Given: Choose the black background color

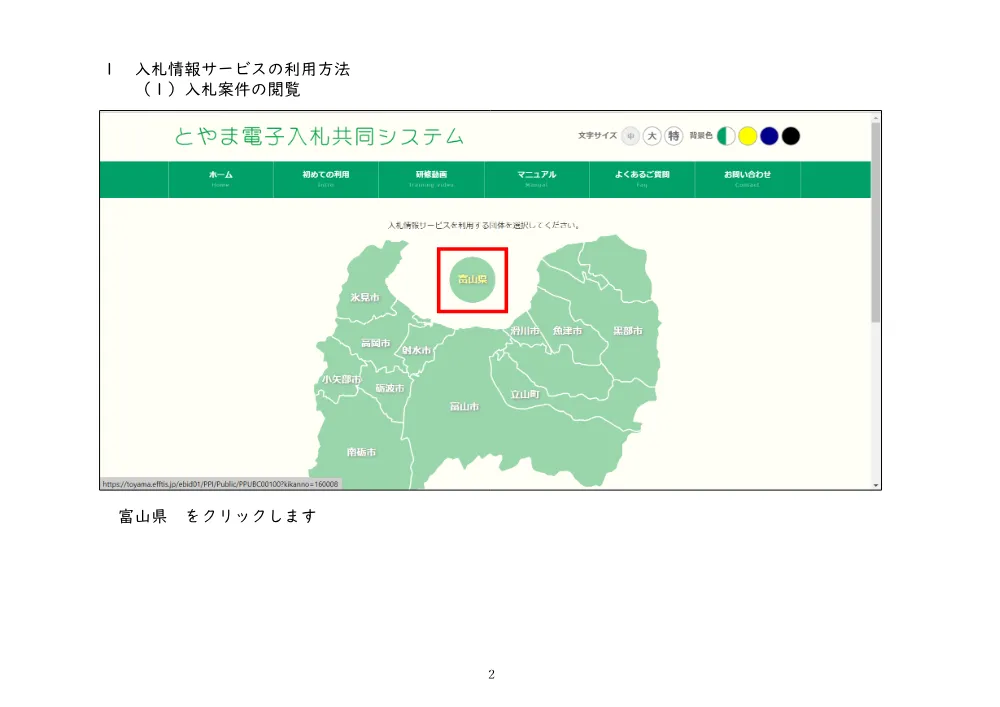Looking at the screenshot, I should (791, 136).
